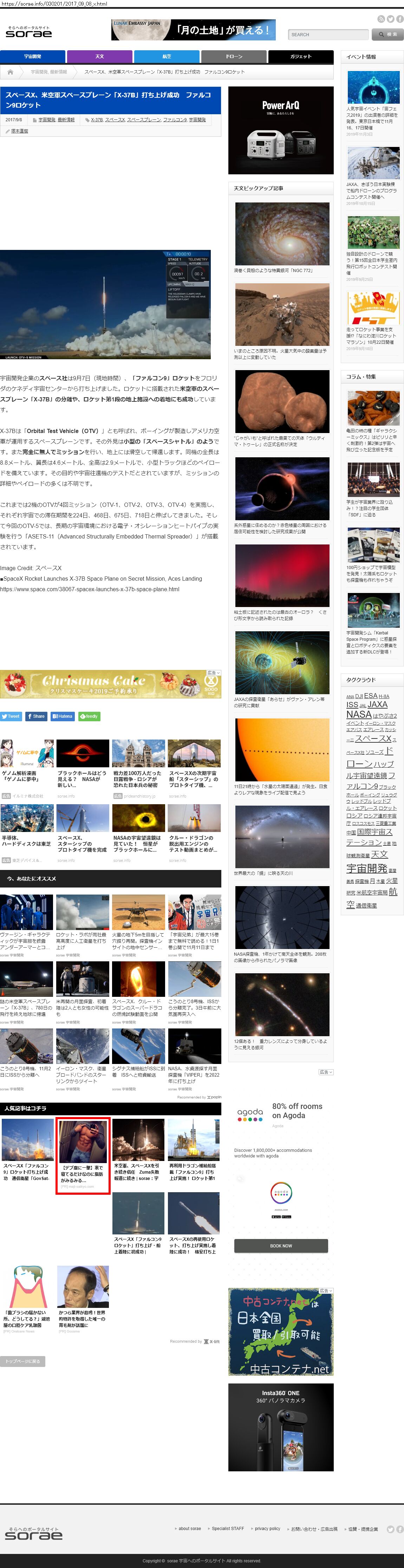
Task: Share the article with Tweet button
Action: [11, 716]
